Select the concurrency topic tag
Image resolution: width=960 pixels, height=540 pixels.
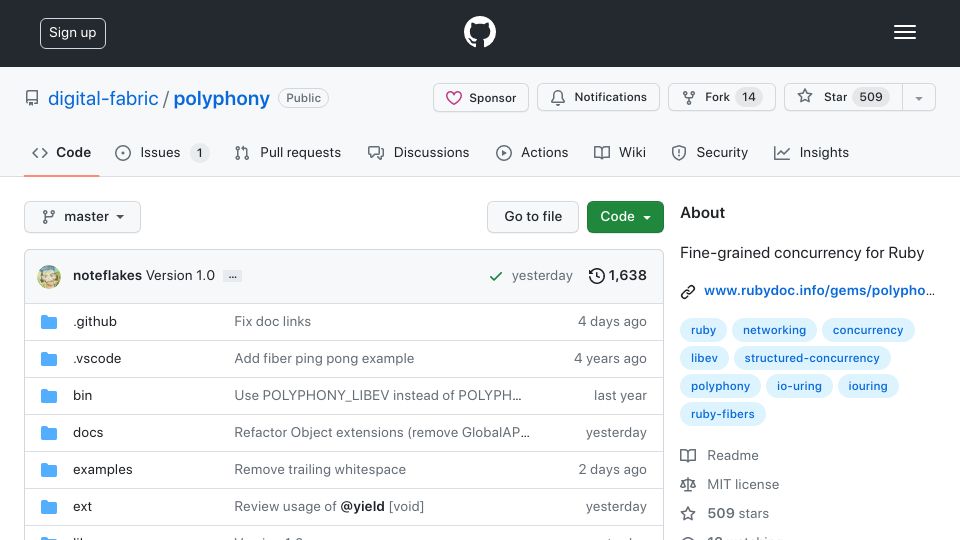pyautogui.click(x=868, y=330)
